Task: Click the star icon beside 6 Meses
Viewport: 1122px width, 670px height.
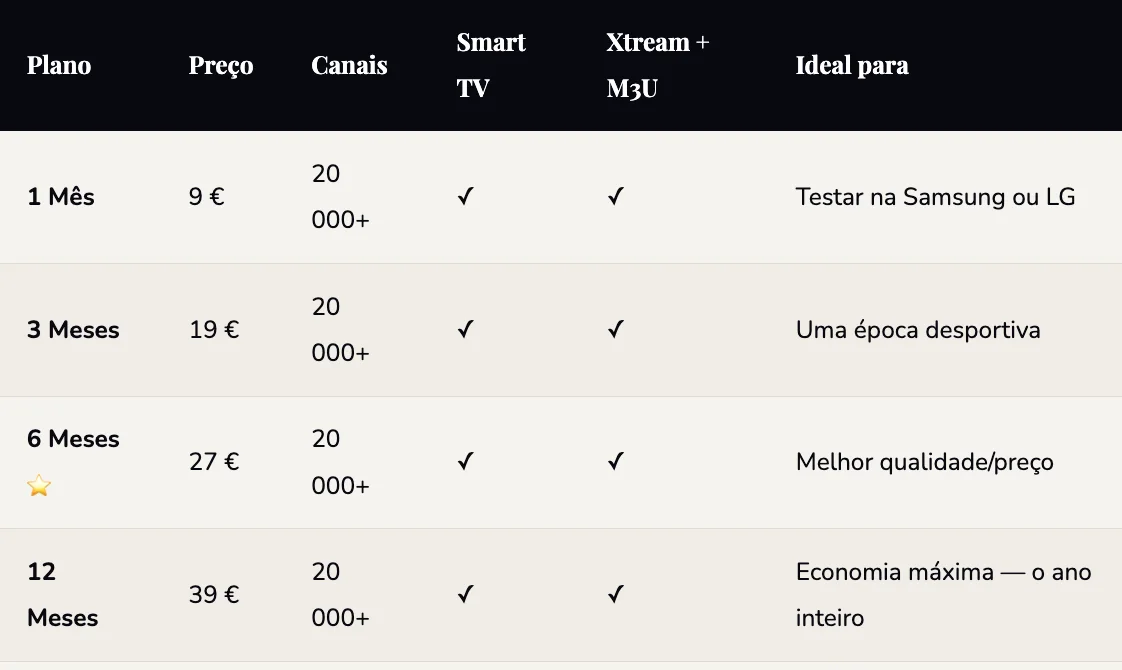Action: click(x=39, y=486)
